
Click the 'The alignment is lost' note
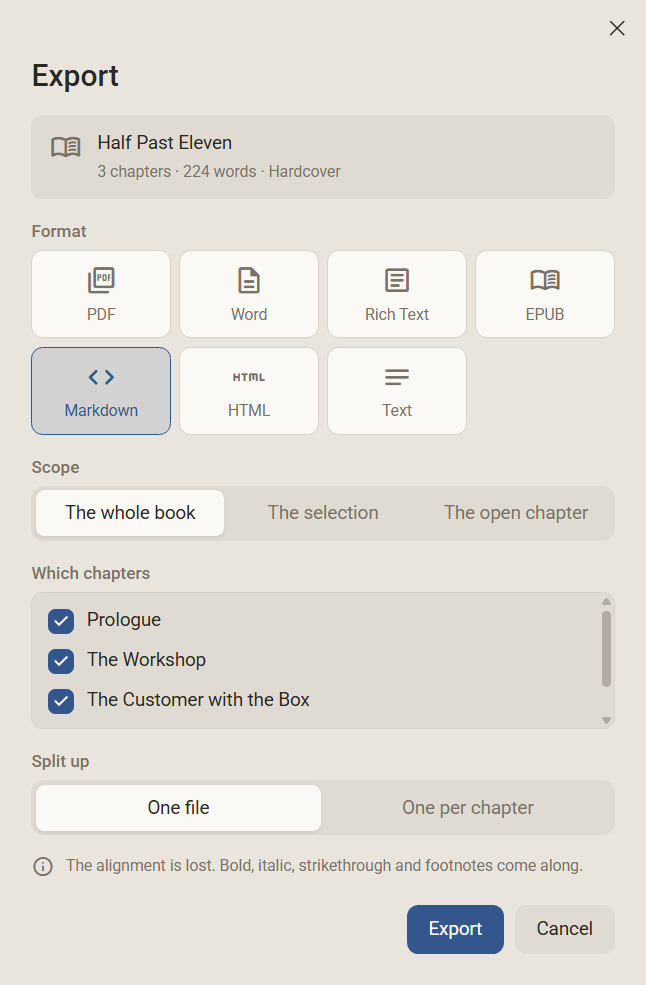324,866
